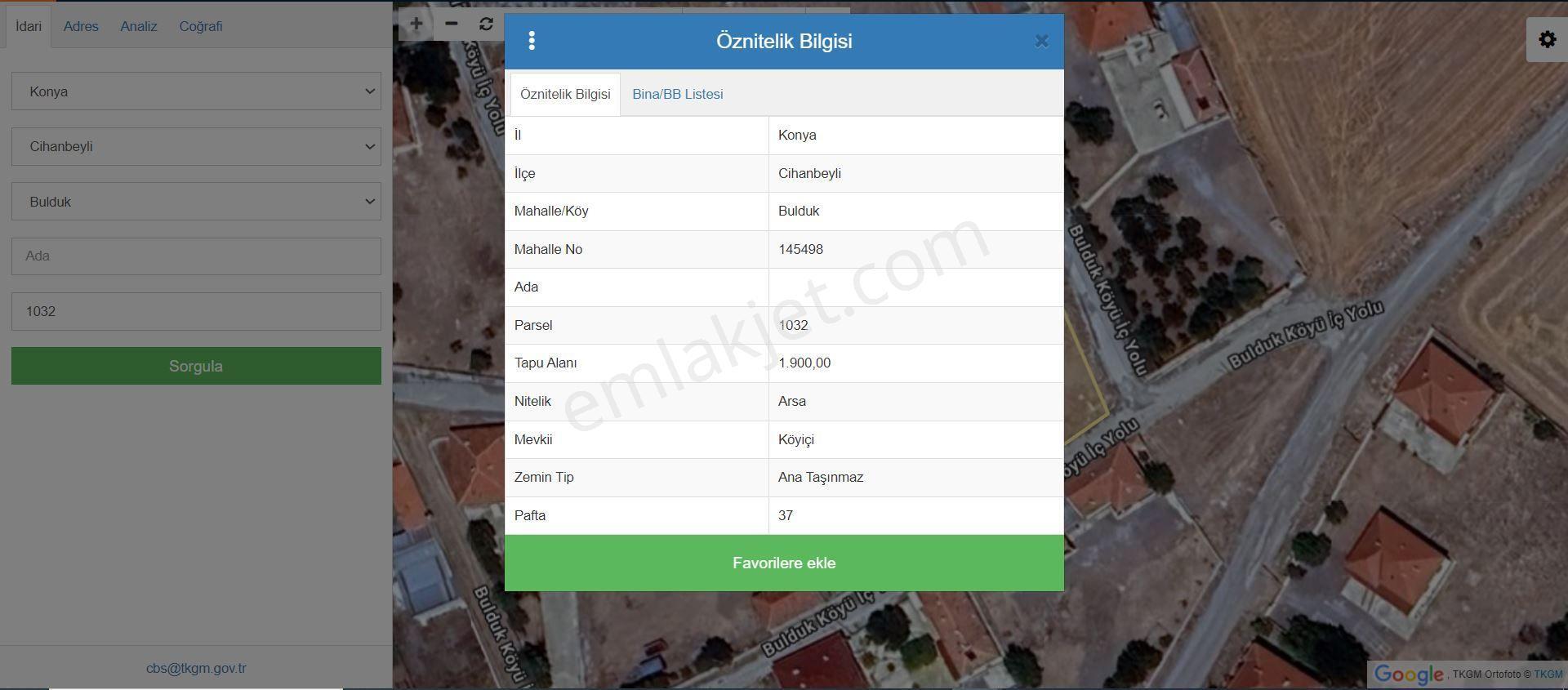Focus the Ada input field
Viewport: 1568px width, 690px height.
pyautogui.click(x=196, y=256)
